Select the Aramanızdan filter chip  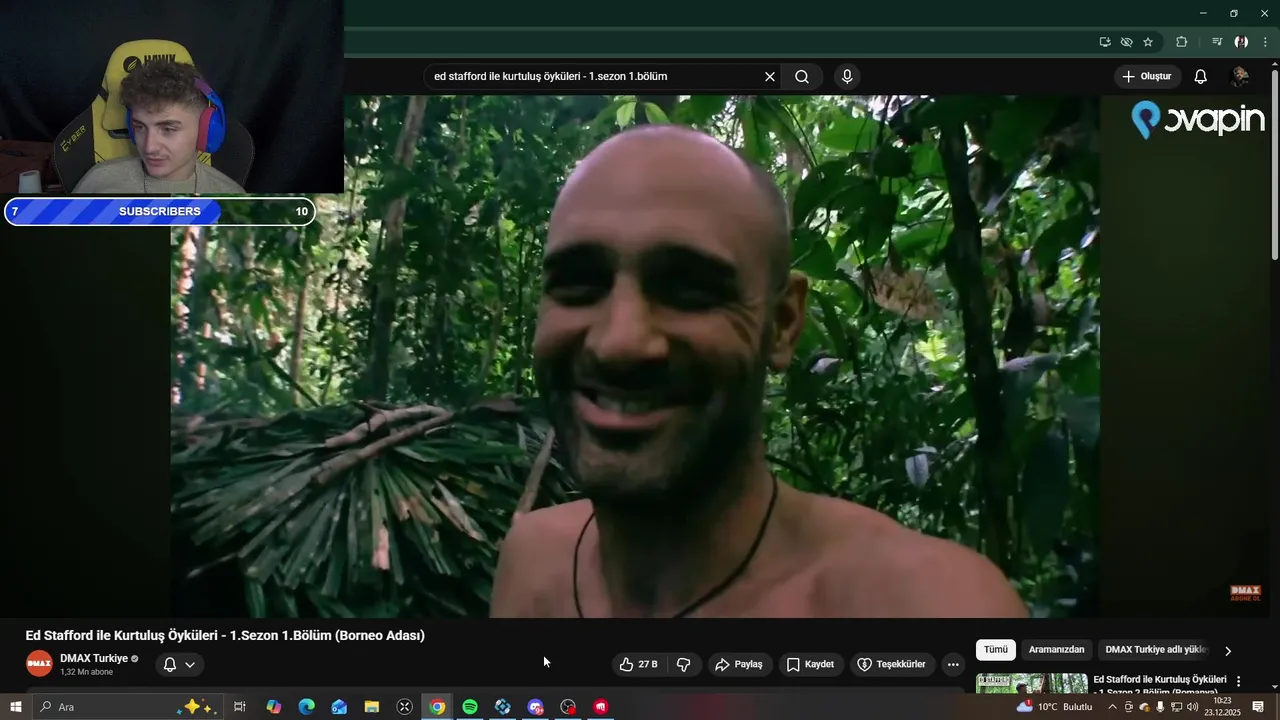pos(1056,650)
